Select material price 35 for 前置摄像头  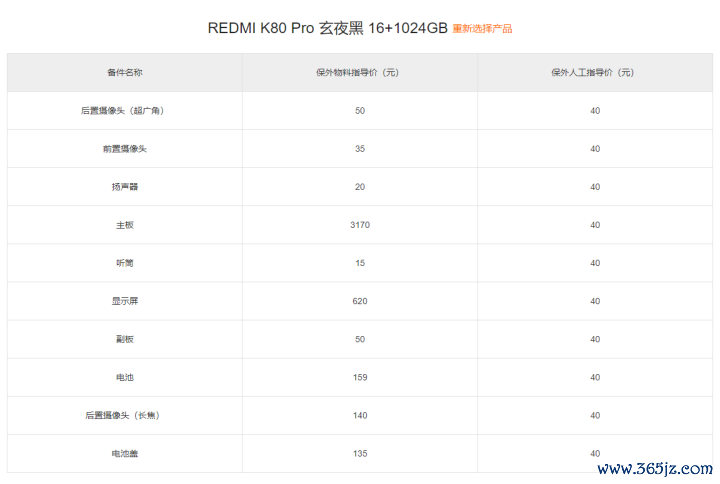360,149
